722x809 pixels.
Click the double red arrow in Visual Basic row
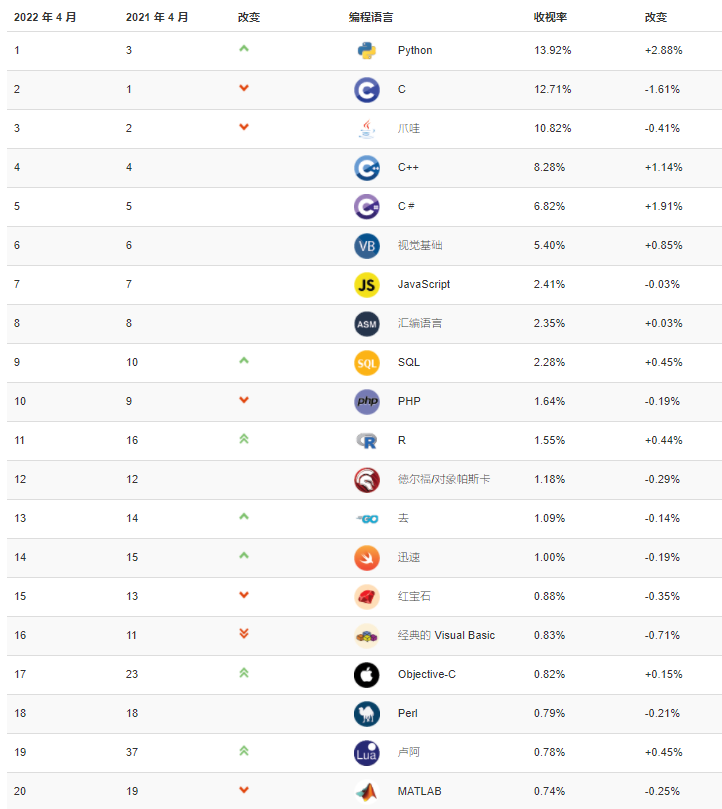click(x=244, y=634)
